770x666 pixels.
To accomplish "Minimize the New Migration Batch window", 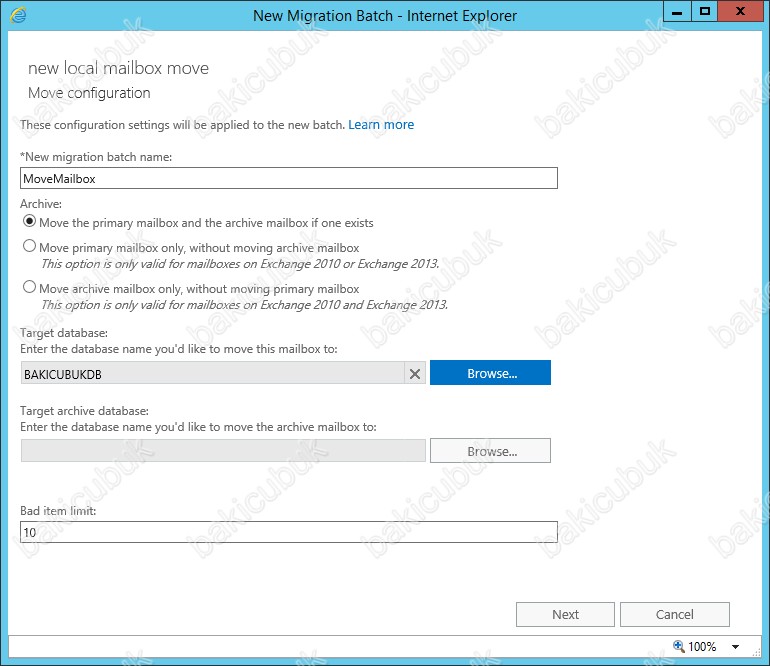I will pos(676,11).
